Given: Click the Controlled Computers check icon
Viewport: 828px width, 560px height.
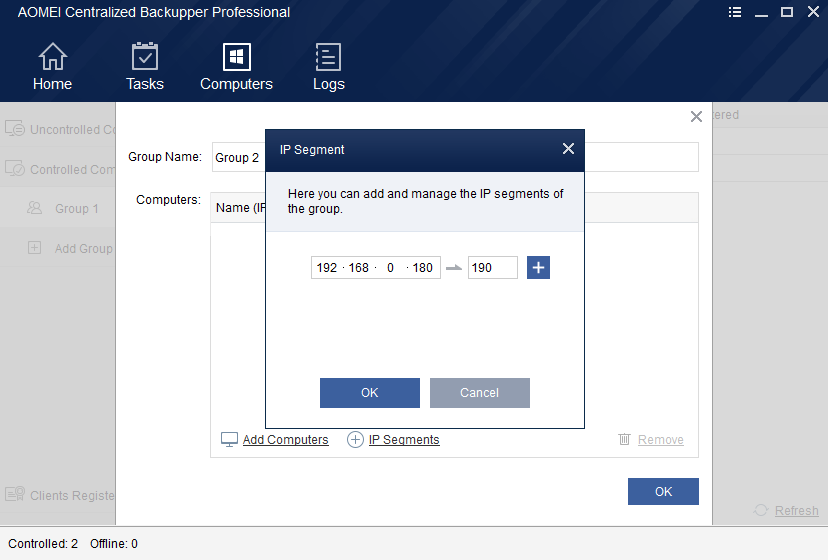Looking at the screenshot, I should tap(15, 169).
